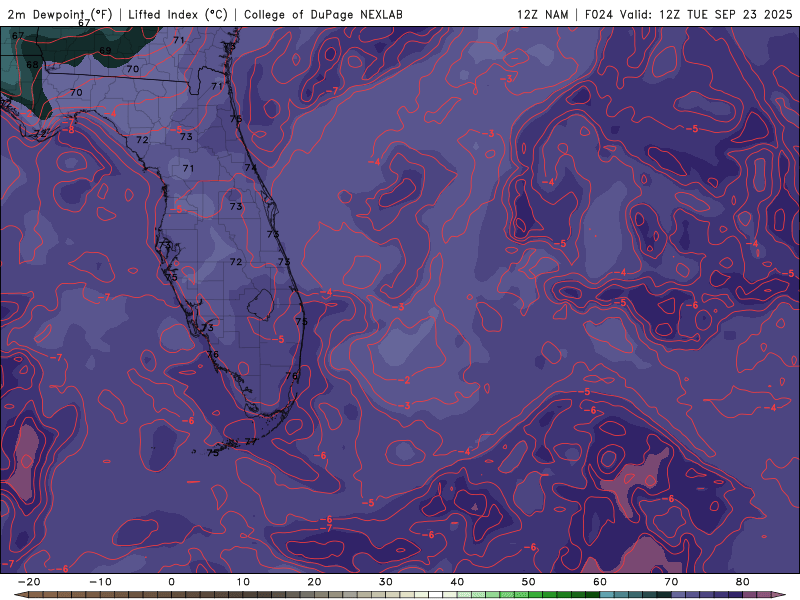Select the 0 label on the color scale

tap(171, 582)
